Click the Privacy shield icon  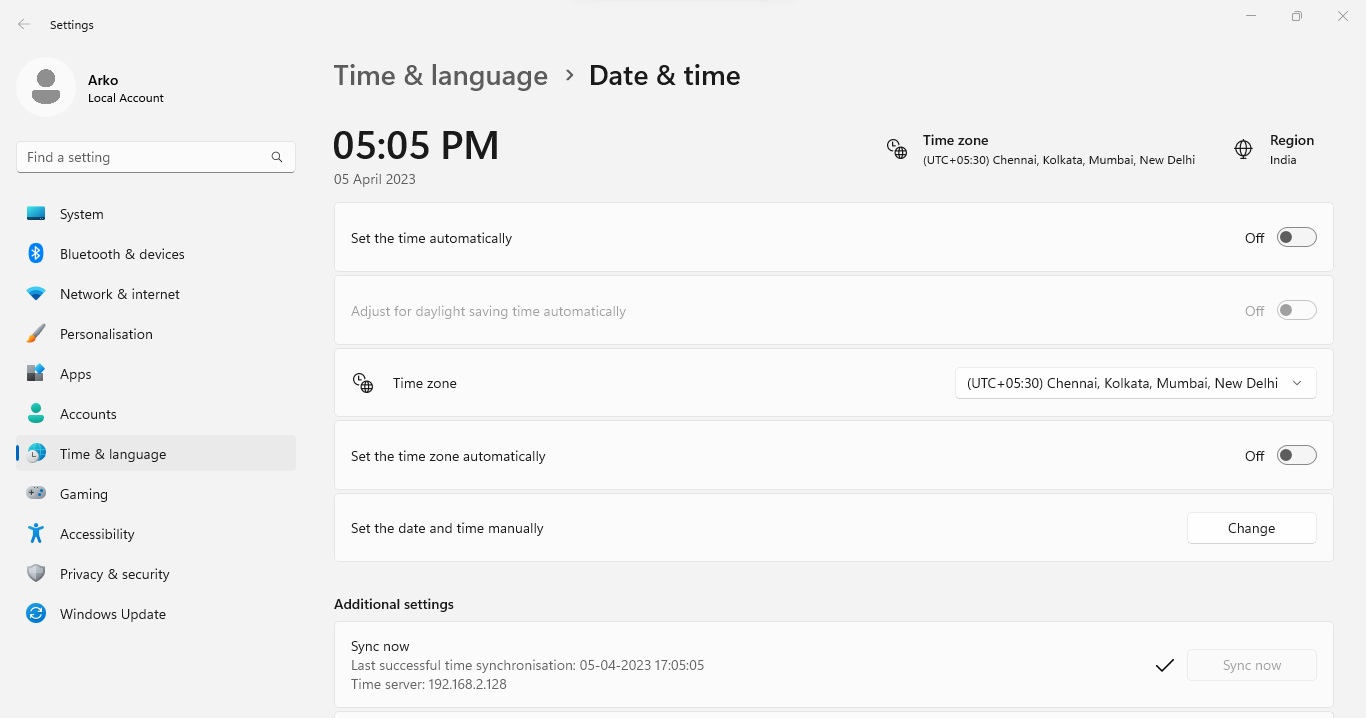coord(36,574)
